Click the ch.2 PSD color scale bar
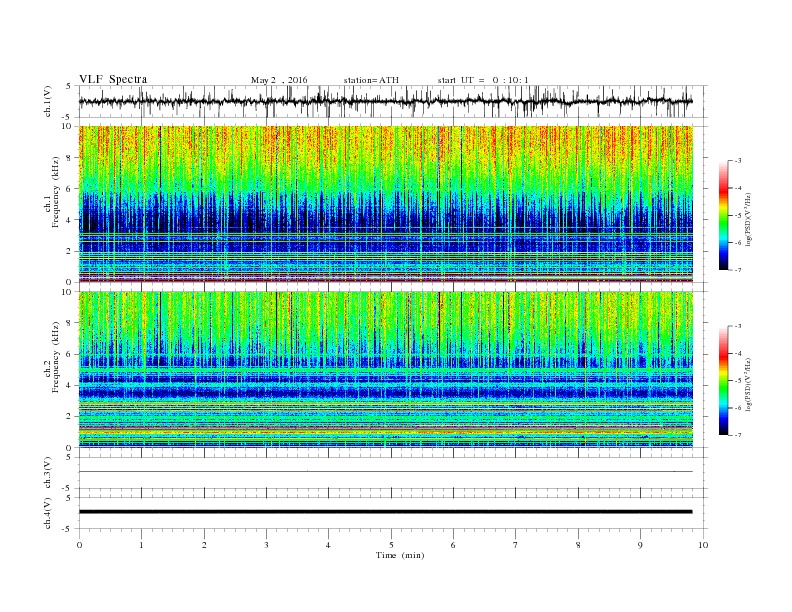 [723, 380]
